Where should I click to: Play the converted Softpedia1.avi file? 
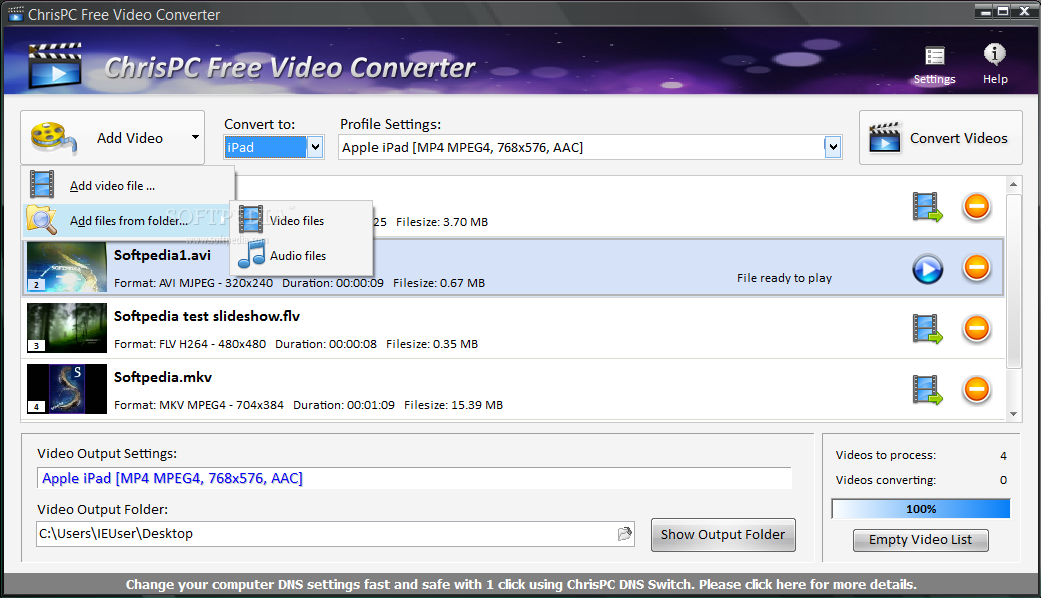(927, 269)
